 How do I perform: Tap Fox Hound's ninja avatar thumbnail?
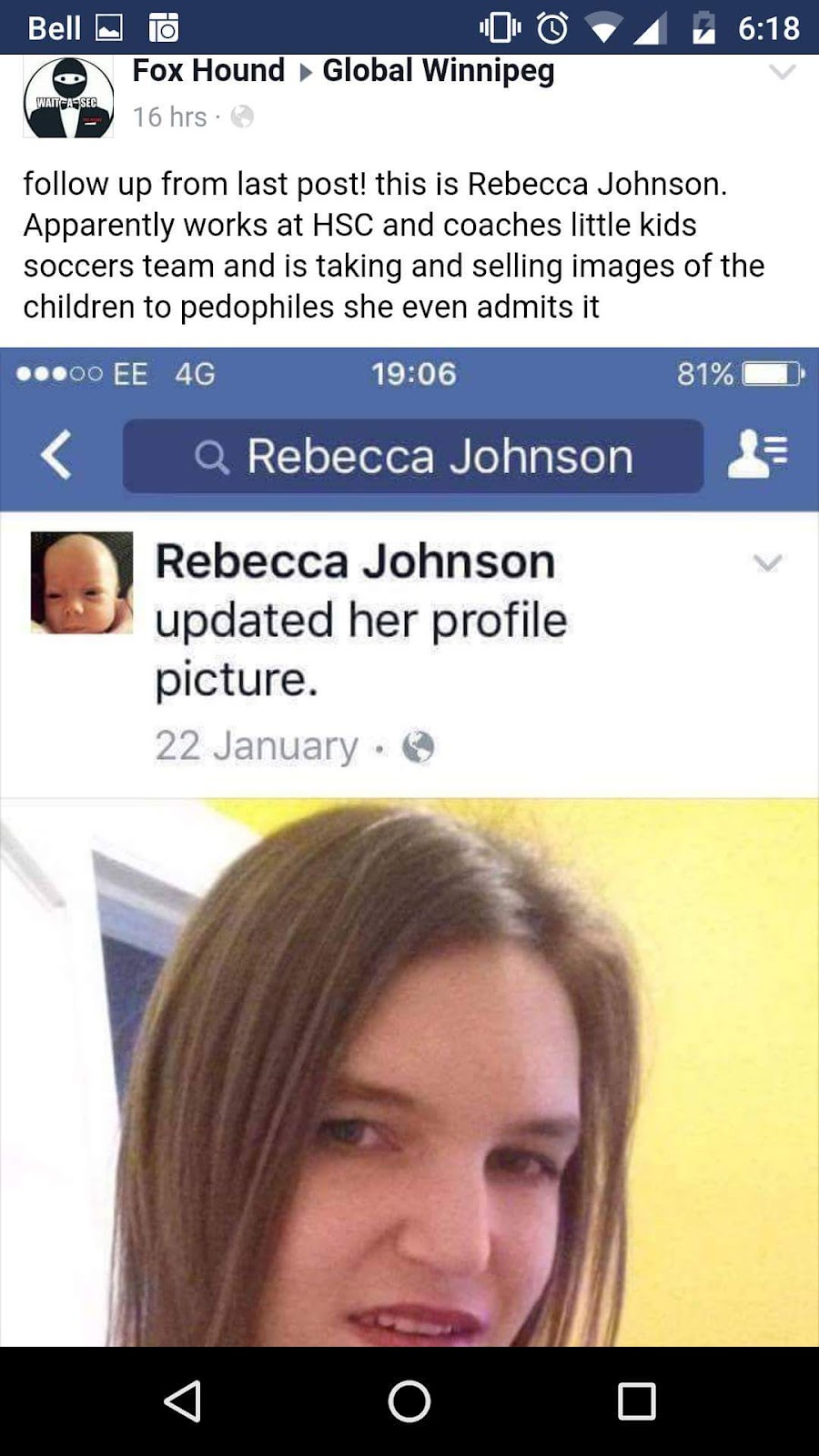pyautogui.click(x=68, y=96)
